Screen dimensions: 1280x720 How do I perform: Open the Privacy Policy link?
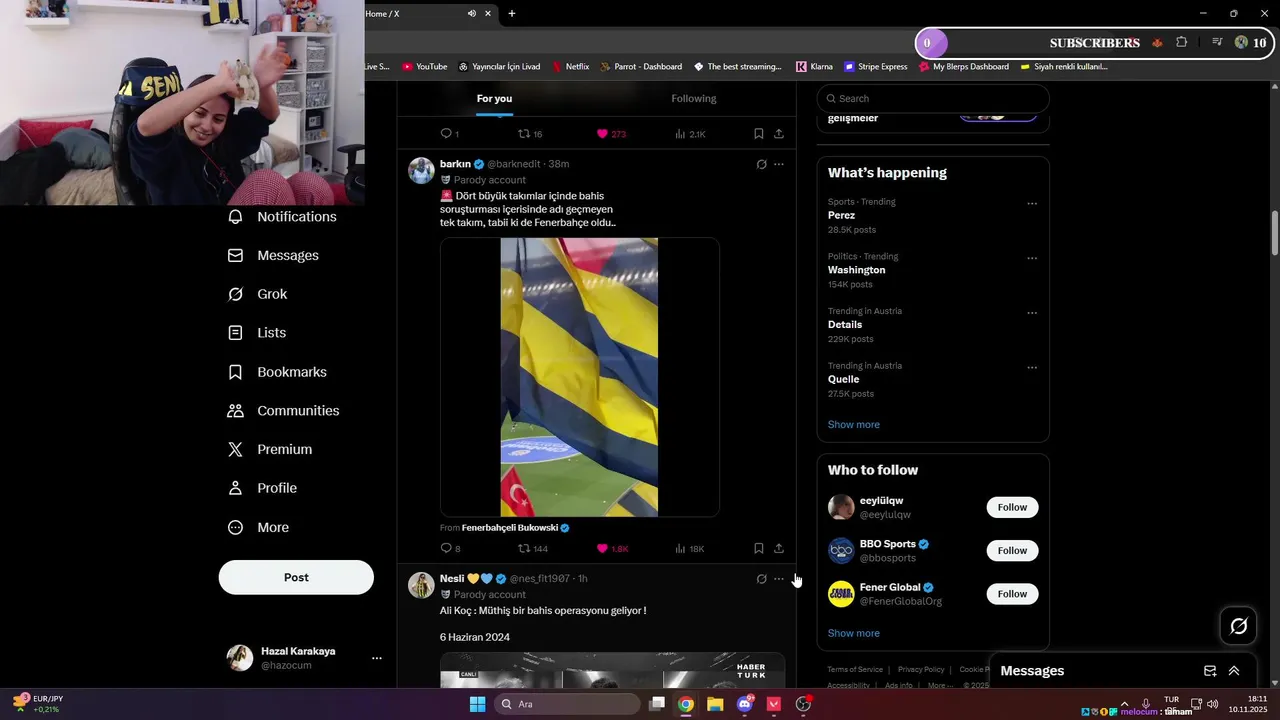pos(921,670)
